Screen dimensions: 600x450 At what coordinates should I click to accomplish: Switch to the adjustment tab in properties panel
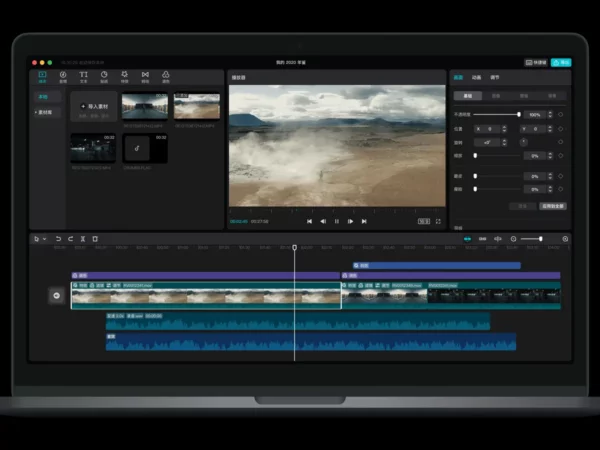tap(494, 77)
